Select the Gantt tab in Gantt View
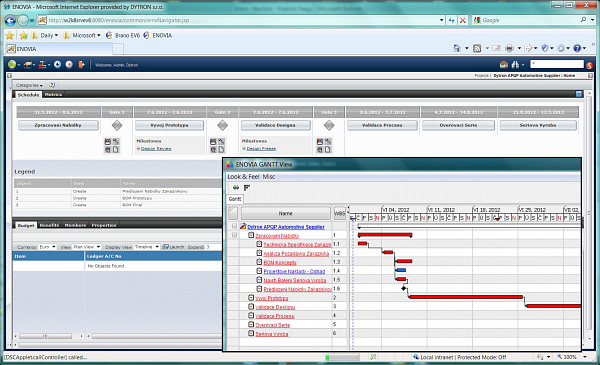Screen dimensions: 600x365 pos(235,199)
